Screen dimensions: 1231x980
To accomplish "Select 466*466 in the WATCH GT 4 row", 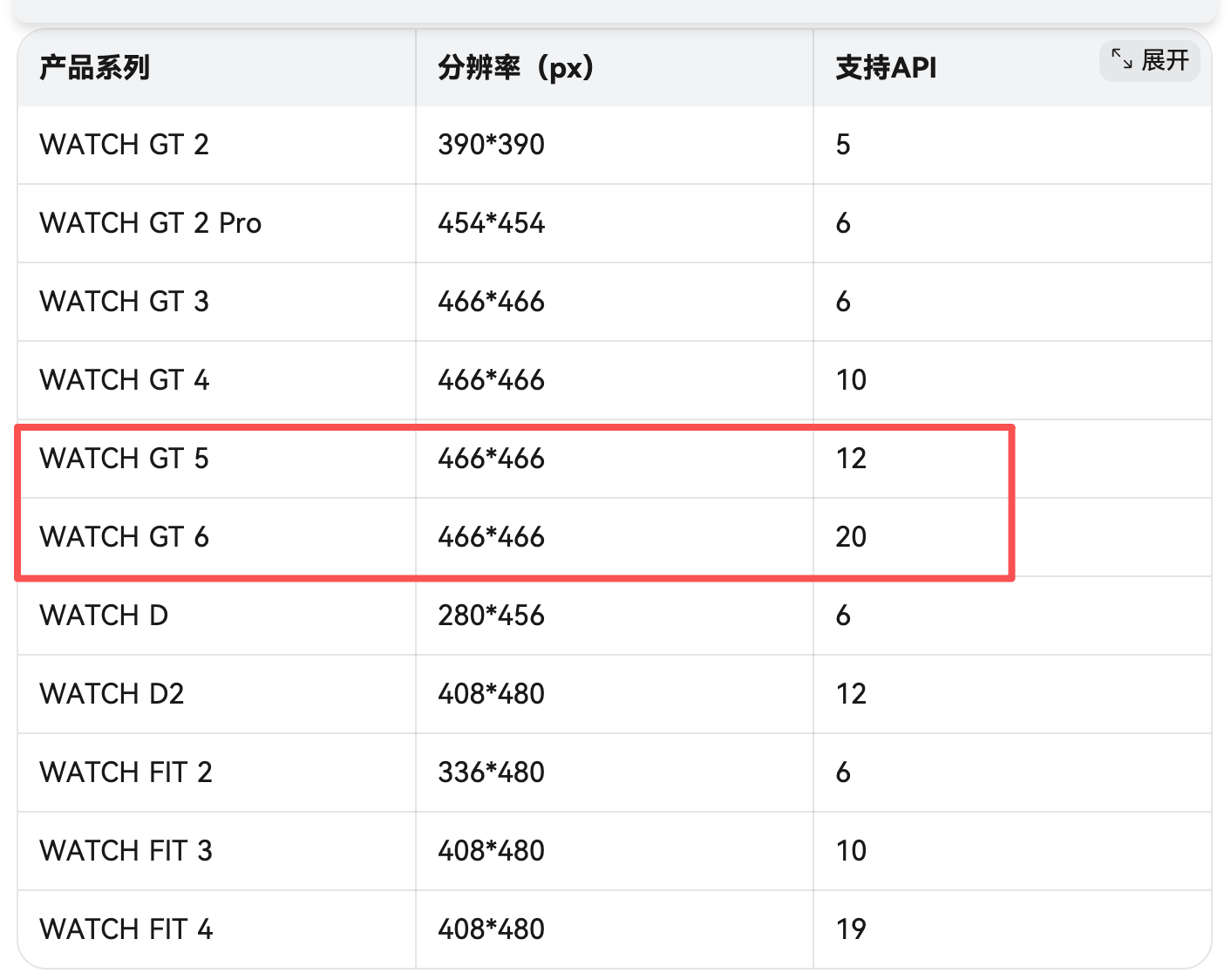I will tap(492, 380).
